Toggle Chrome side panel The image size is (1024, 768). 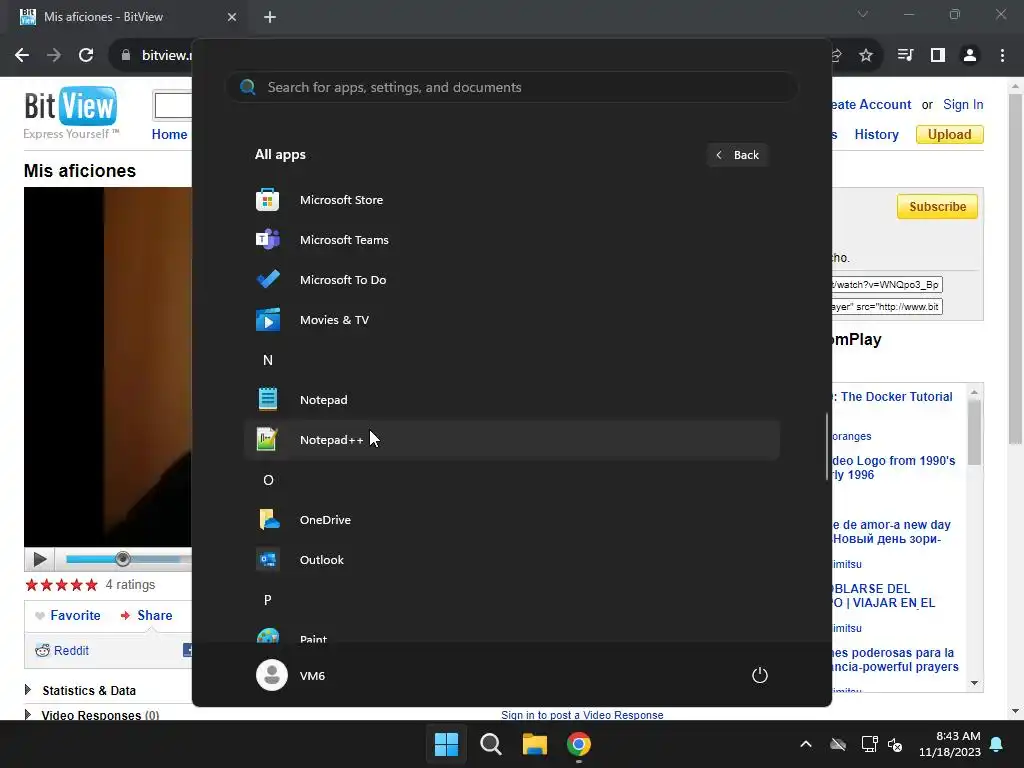pyautogui.click(x=938, y=56)
